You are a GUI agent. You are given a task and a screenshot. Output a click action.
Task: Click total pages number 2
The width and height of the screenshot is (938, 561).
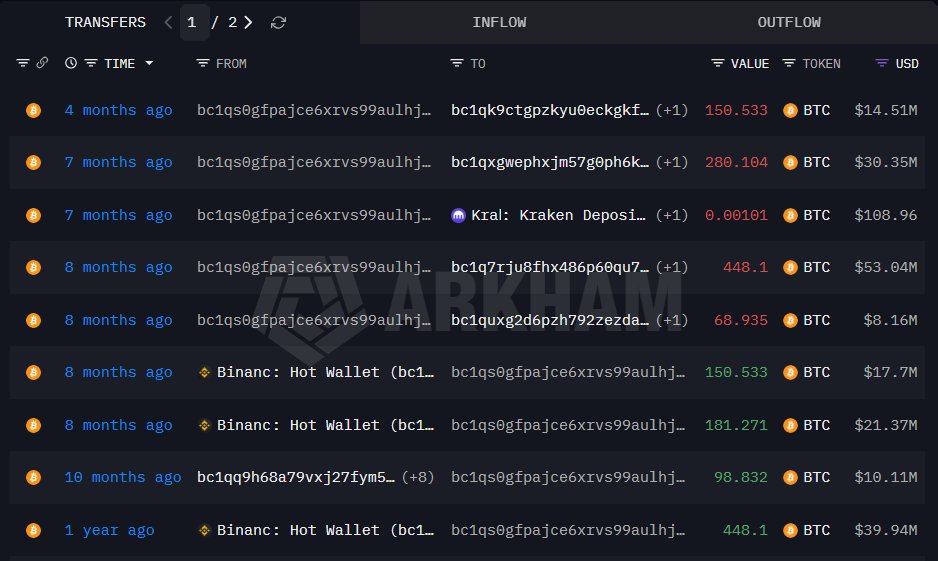pyautogui.click(x=232, y=22)
